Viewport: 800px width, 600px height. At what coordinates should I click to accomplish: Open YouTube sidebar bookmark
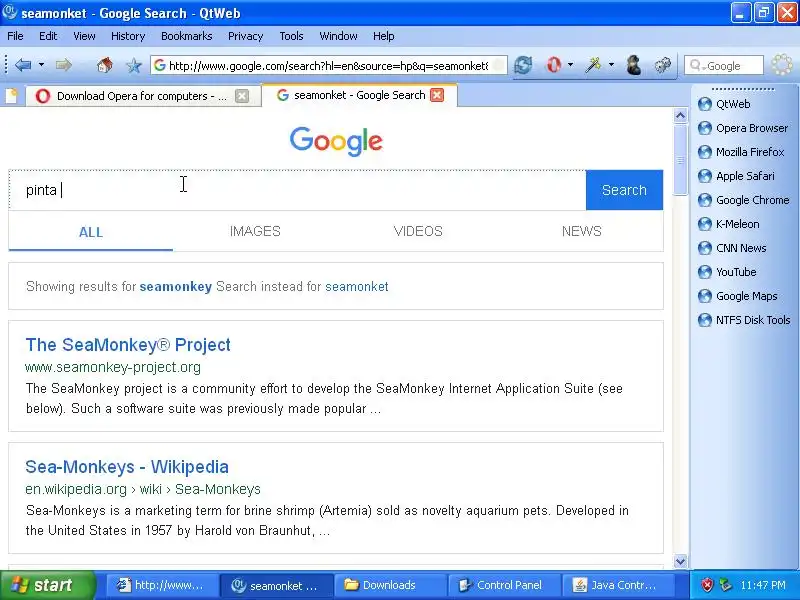coord(727,272)
